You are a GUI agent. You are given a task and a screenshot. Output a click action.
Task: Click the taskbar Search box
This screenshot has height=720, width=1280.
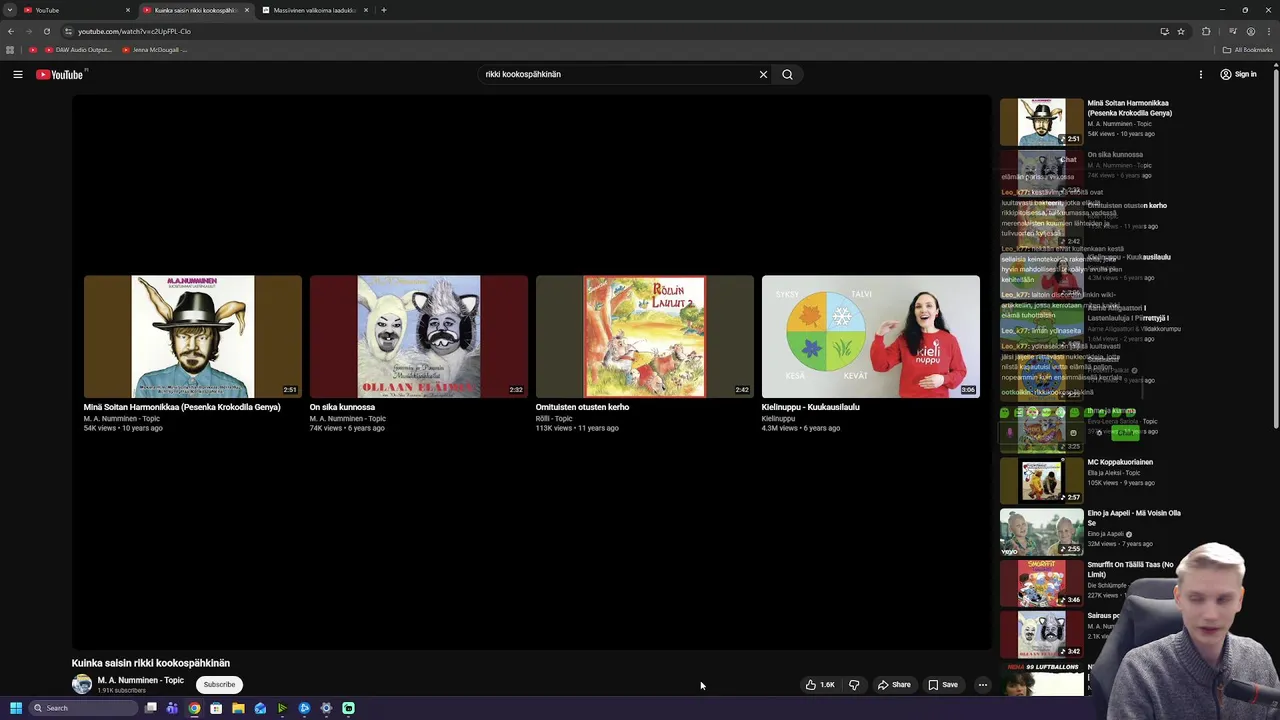(83, 708)
